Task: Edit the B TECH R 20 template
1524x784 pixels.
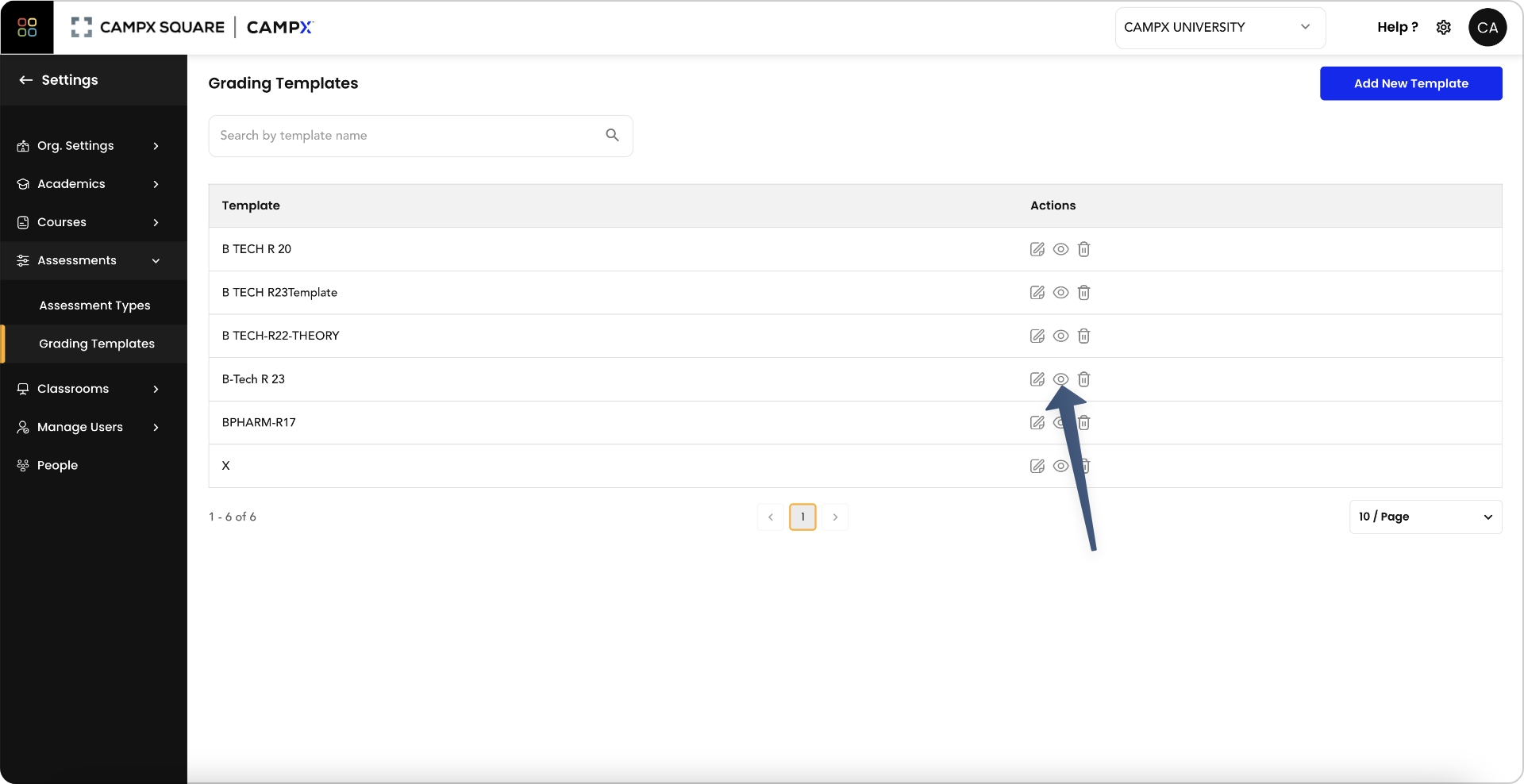Action: (1037, 249)
